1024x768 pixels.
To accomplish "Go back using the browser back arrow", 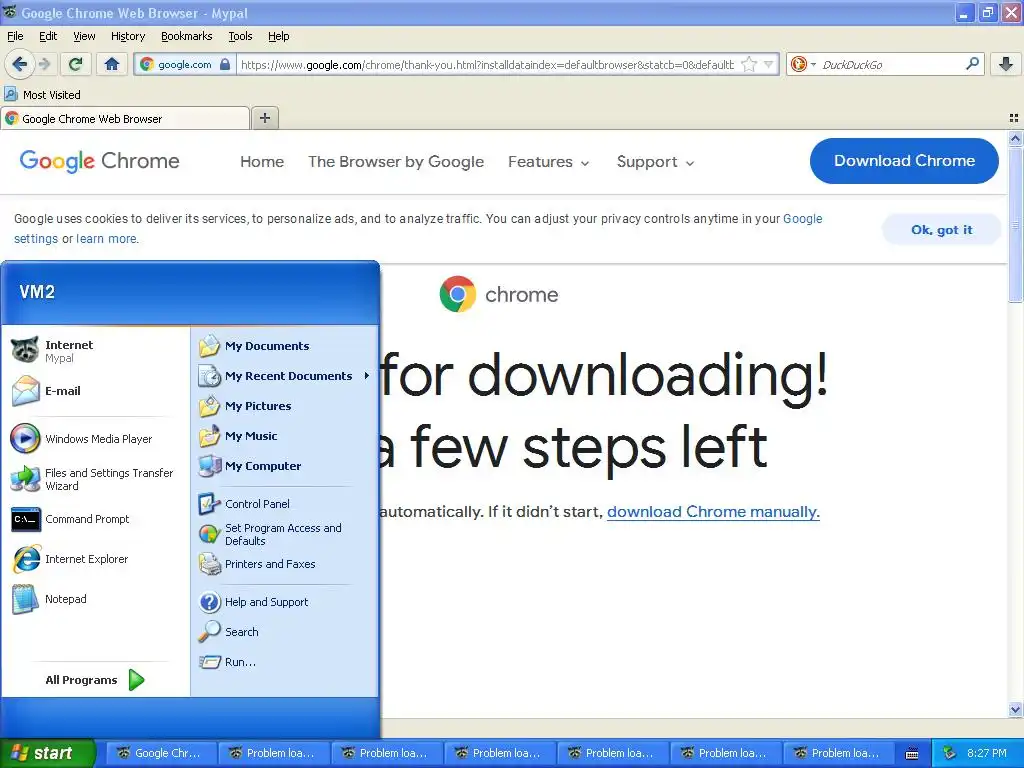I will (x=20, y=64).
